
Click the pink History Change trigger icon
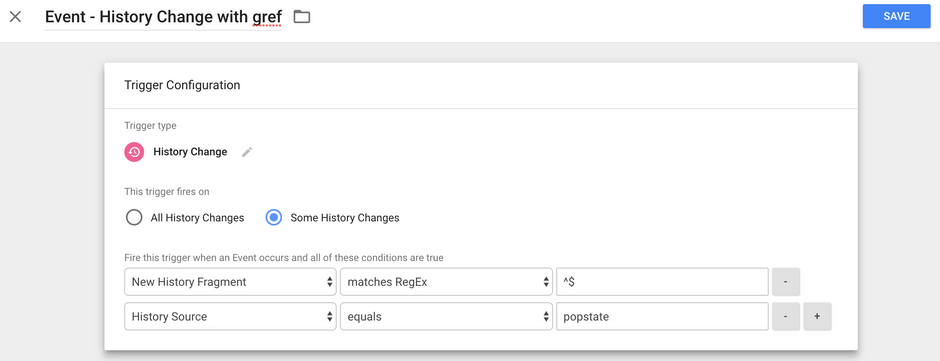click(x=134, y=152)
